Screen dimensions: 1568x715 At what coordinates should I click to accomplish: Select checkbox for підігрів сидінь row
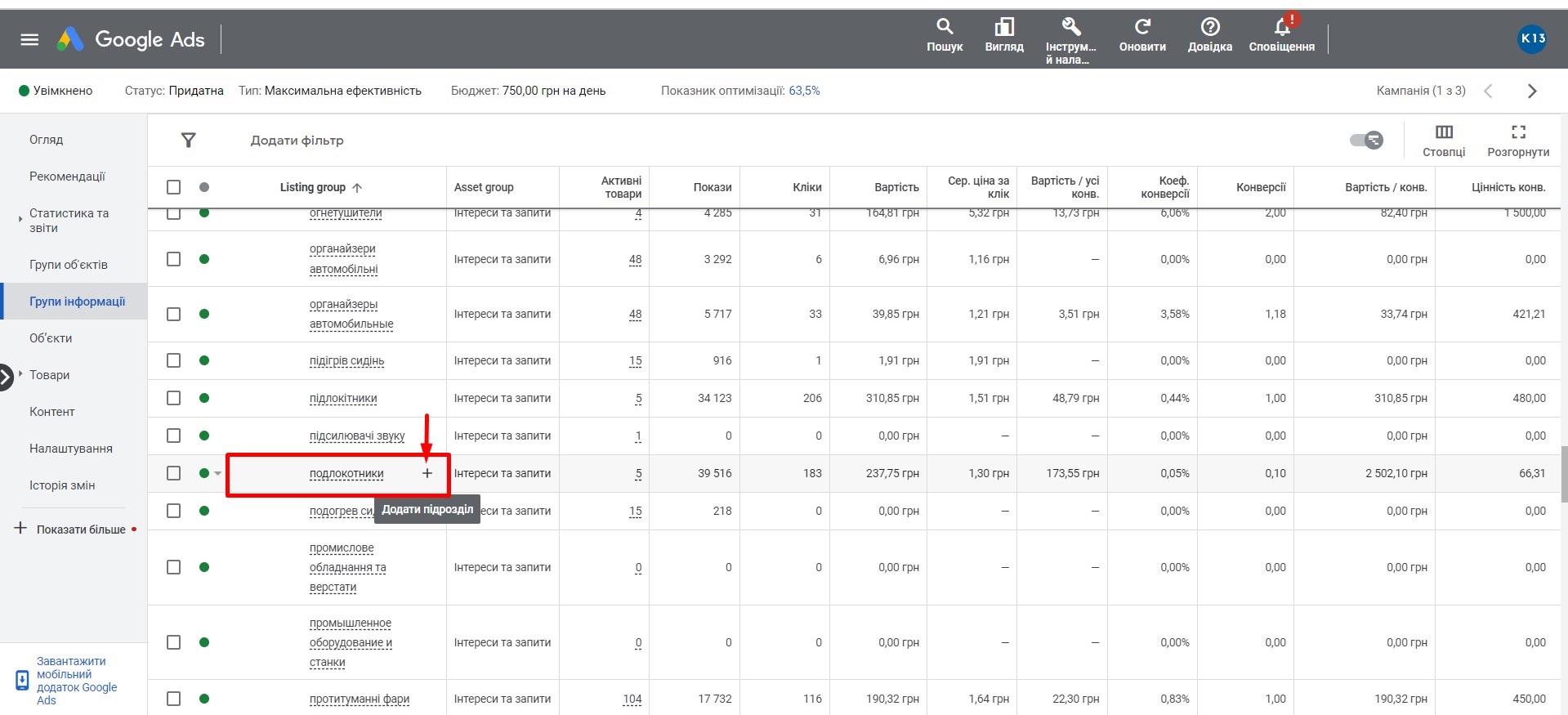173,360
